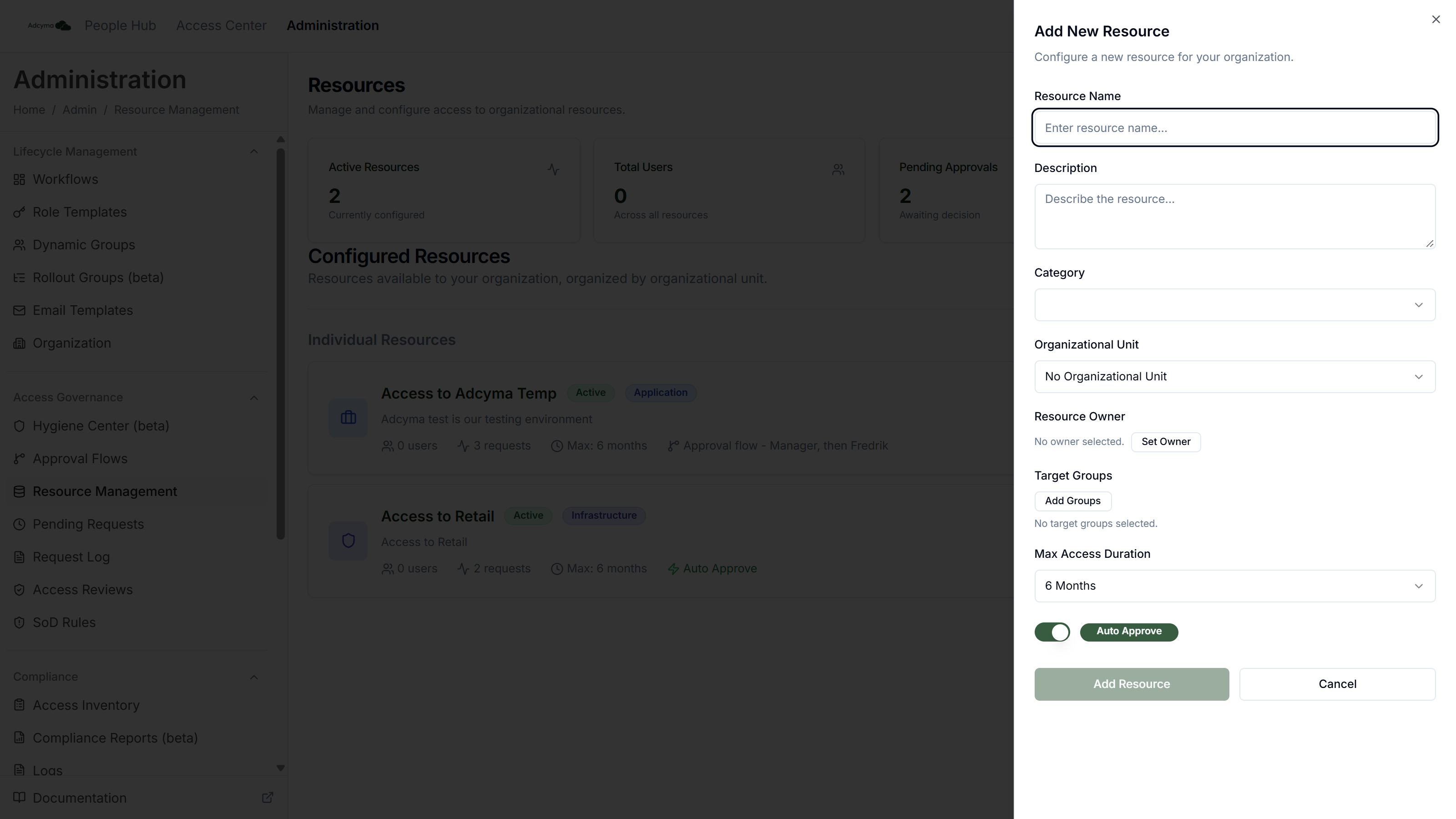Image resolution: width=1456 pixels, height=819 pixels.
Task: Click the Access to Adcyma Temp briefcase icon
Action: tap(348, 418)
